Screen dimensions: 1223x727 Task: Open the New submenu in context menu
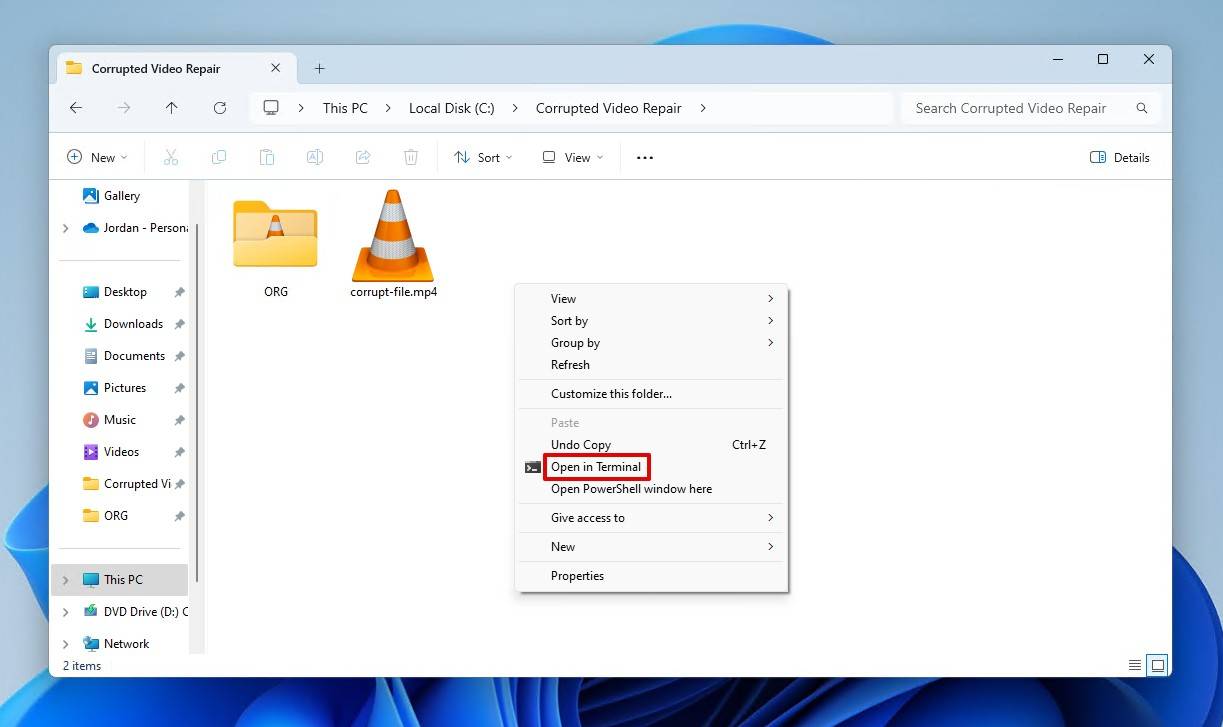point(651,547)
